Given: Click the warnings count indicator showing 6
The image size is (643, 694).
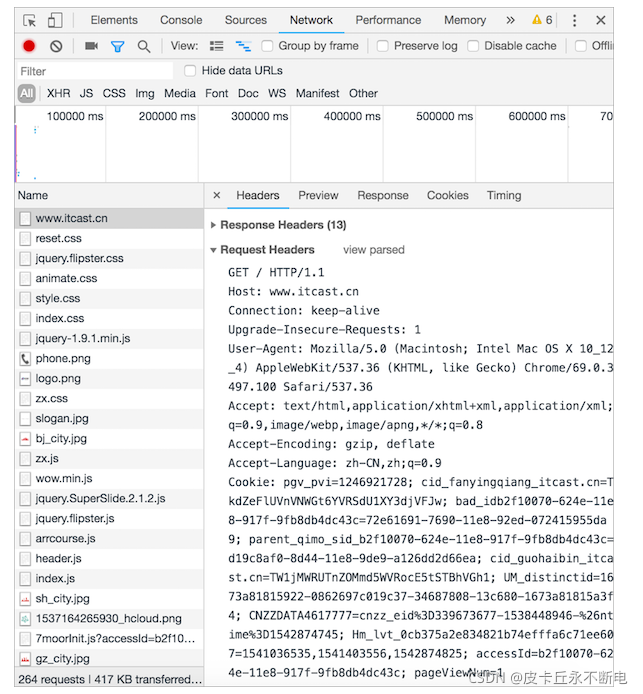Looking at the screenshot, I should pos(542,20).
